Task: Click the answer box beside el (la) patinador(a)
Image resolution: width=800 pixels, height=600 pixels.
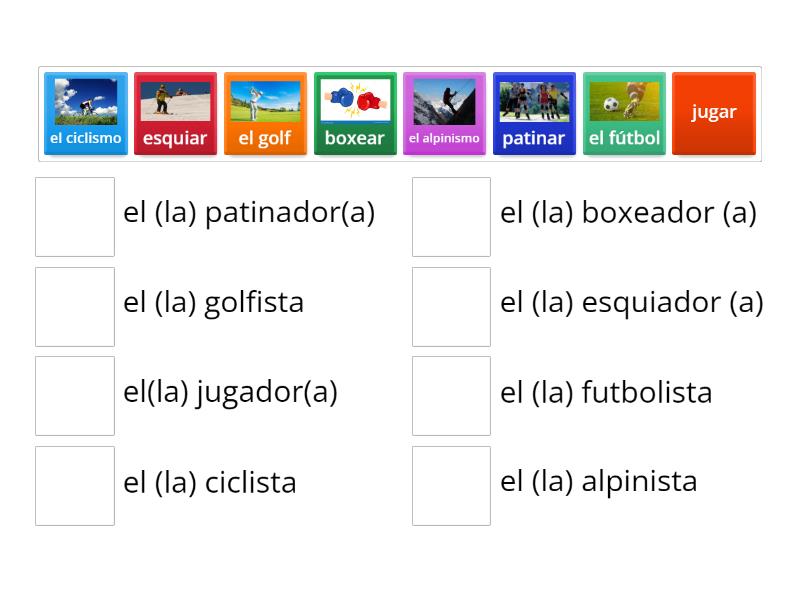Action: (75, 213)
